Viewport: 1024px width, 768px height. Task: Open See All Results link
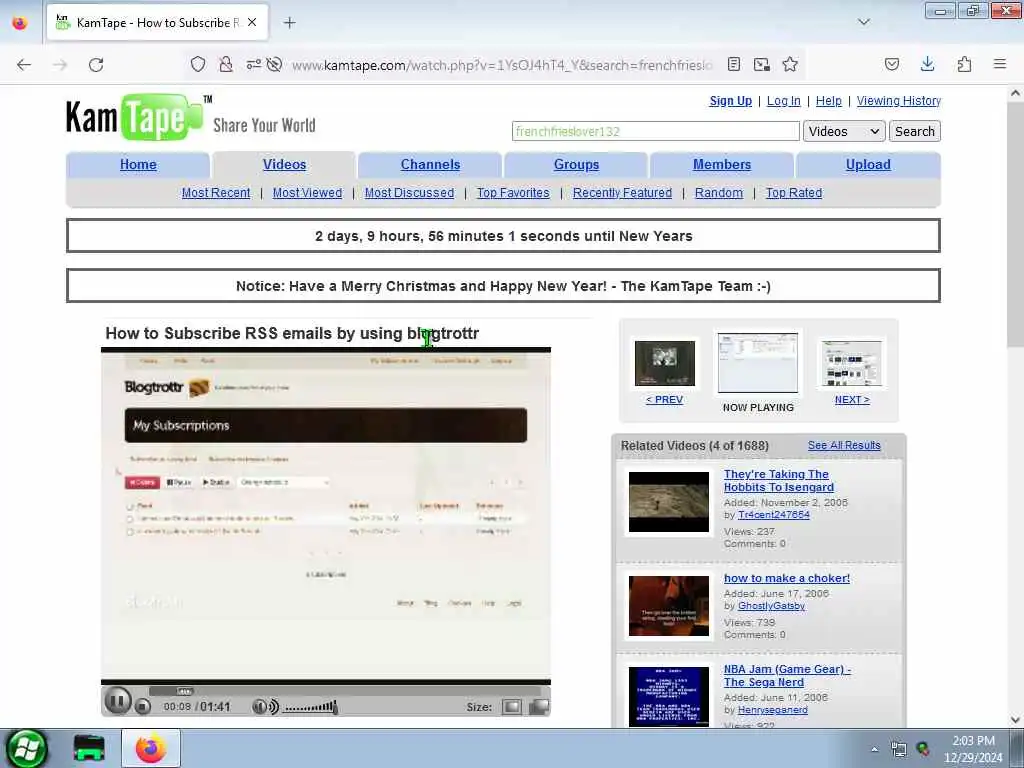[844, 445]
